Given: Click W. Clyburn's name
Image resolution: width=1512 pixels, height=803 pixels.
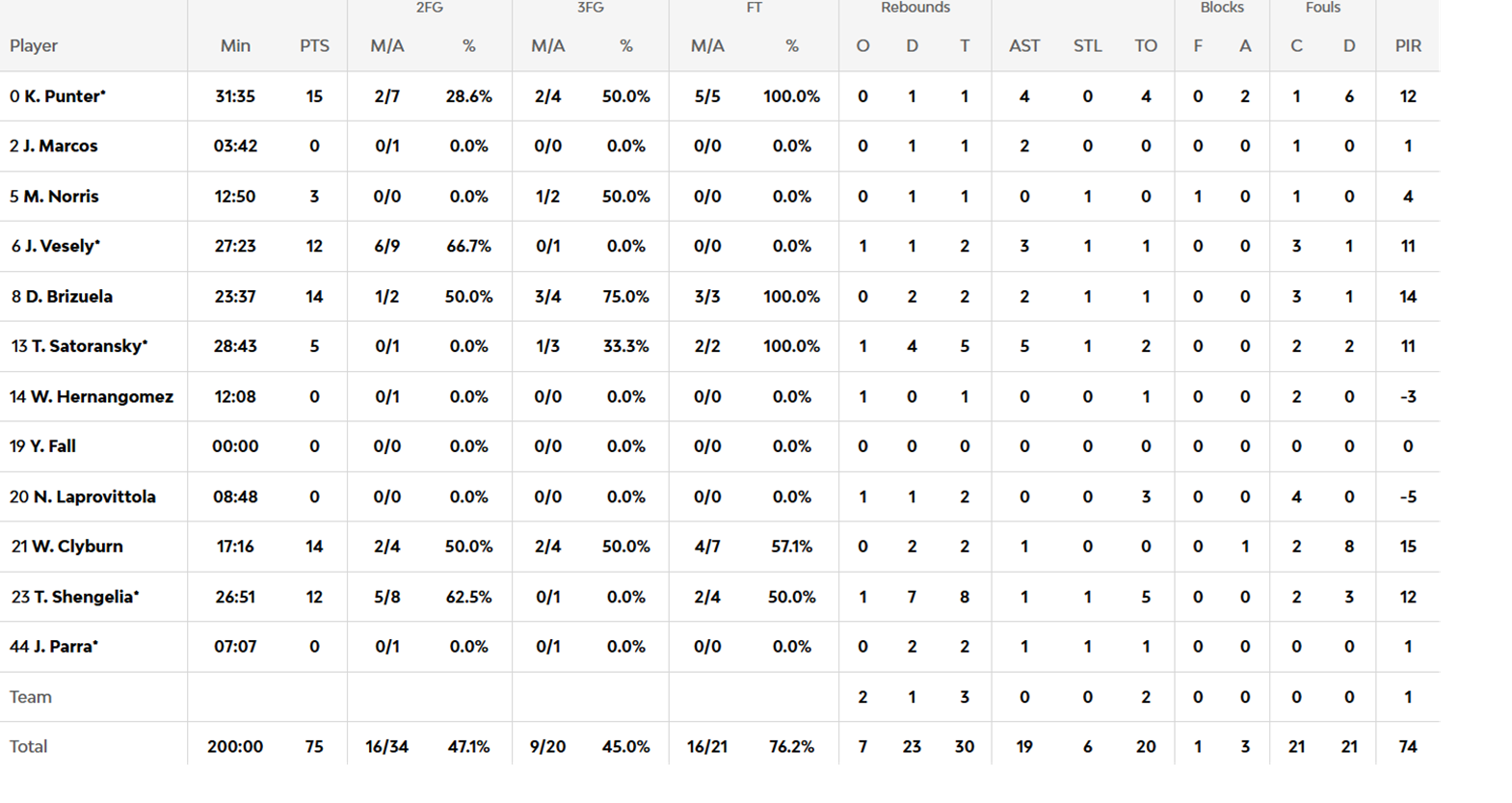Looking at the screenshot, I should click(77, 547).
